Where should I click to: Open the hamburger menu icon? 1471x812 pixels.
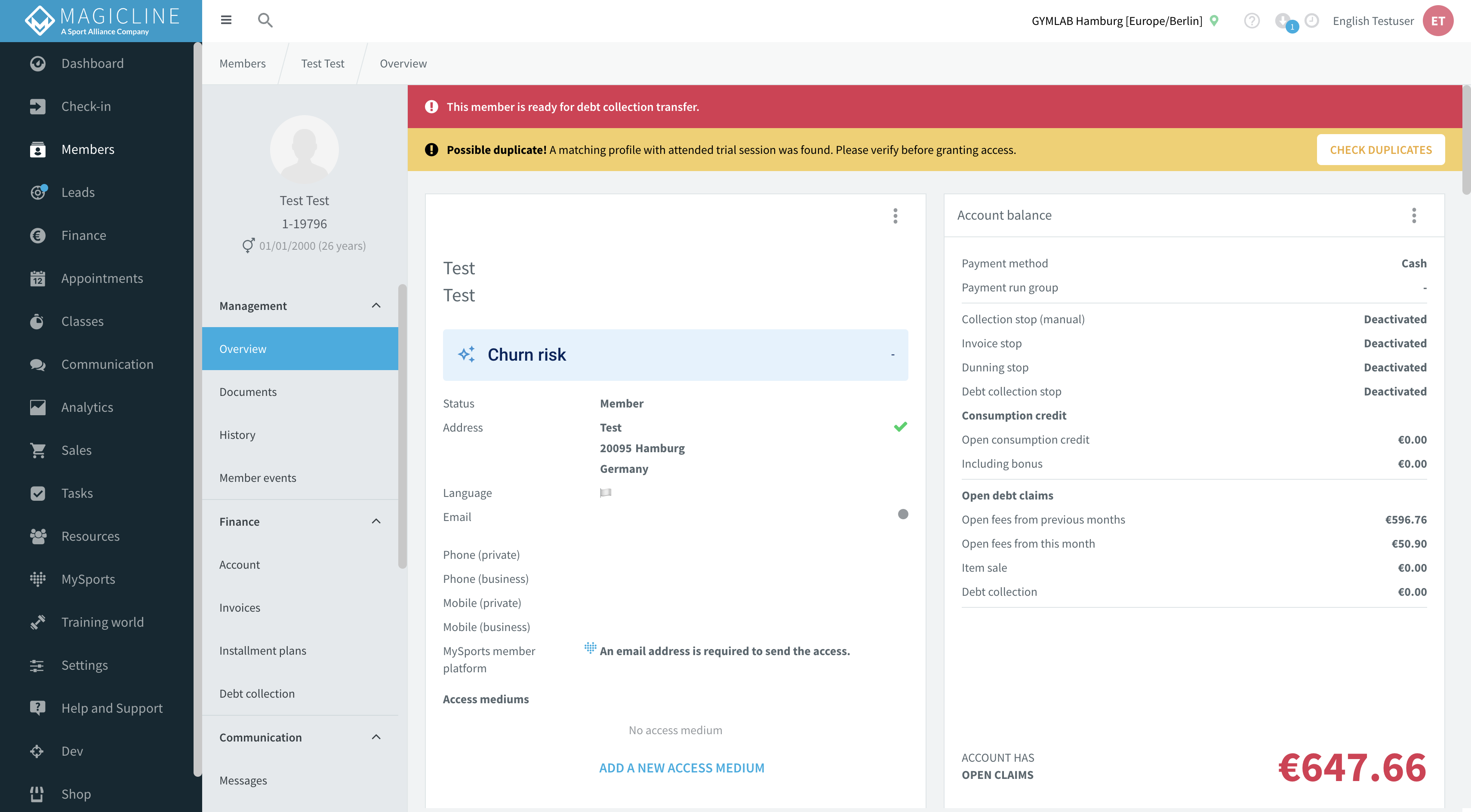coord(226,20)
